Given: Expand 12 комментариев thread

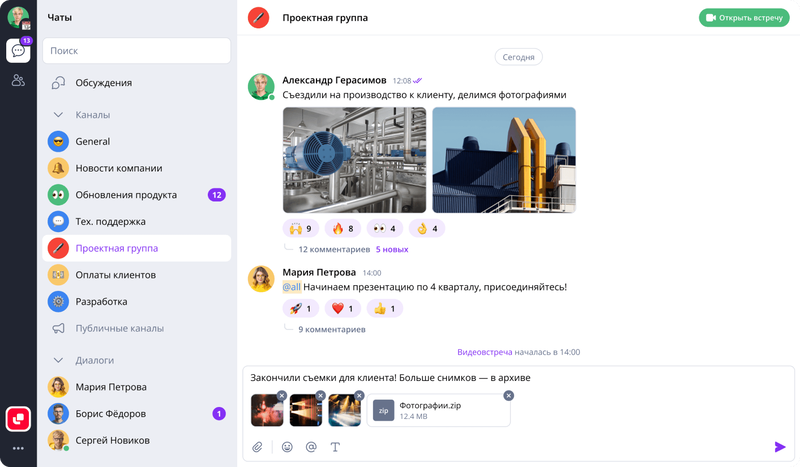Looking at the screenshot, I should point(334,249).
